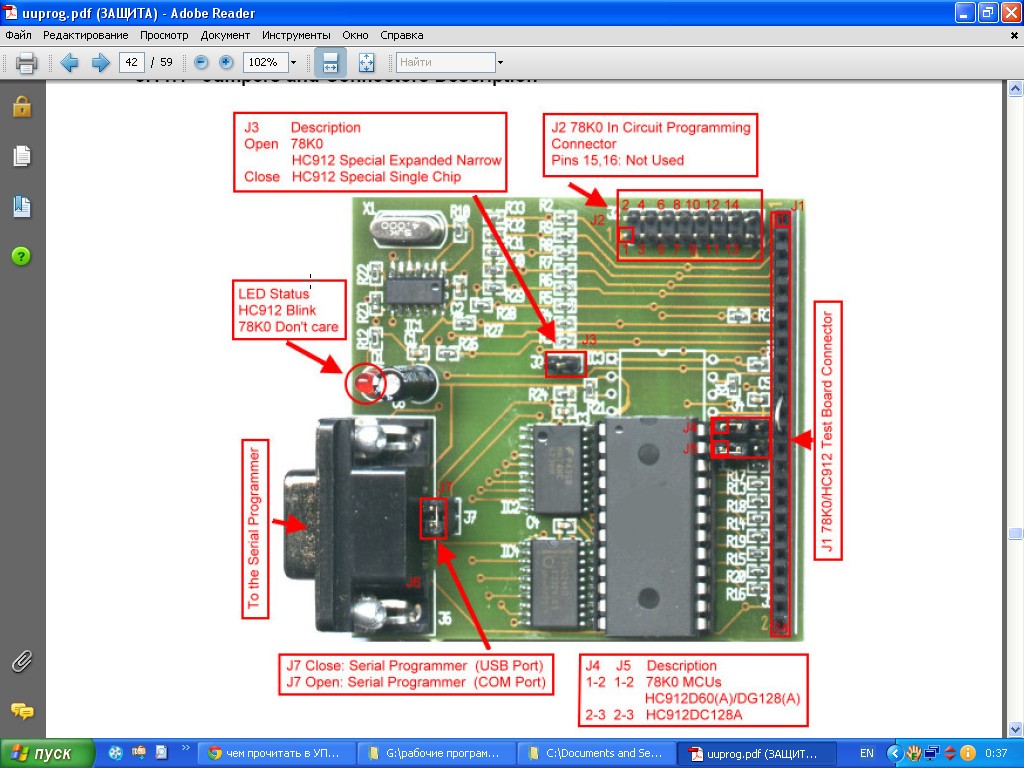1024x768 pixels.
Task: Open the Найти search options dropdown
Action: coord(500,63)
